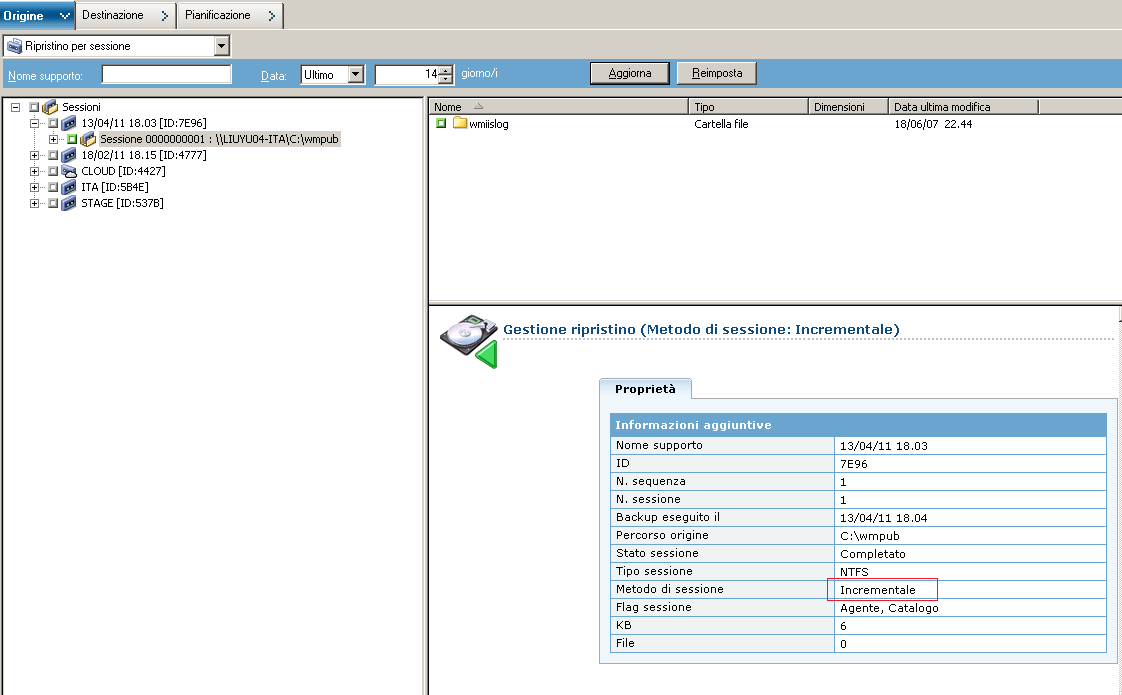Click the ITA media icon in tree
The width and height of the screenshot is (1122, 695).
click(x=69, y=187)
